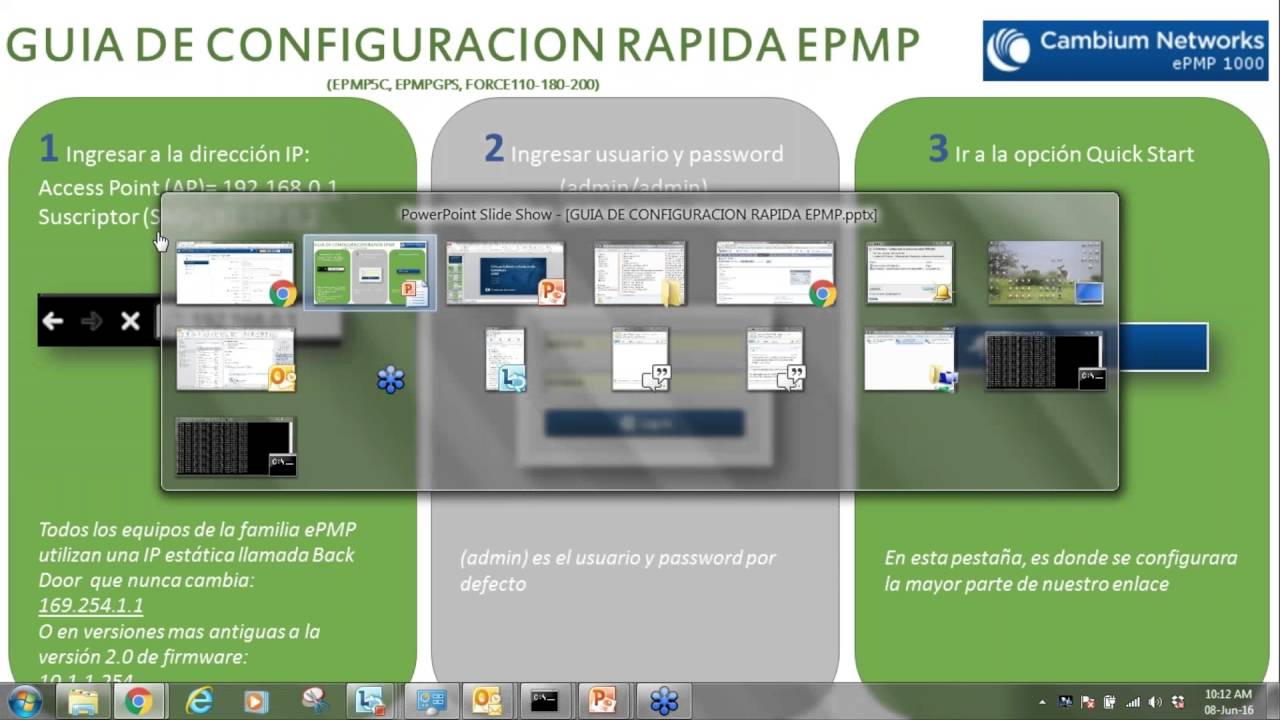
Task: Switch to the PowerPoint editor window thumbnail
Action: [506, 273]
